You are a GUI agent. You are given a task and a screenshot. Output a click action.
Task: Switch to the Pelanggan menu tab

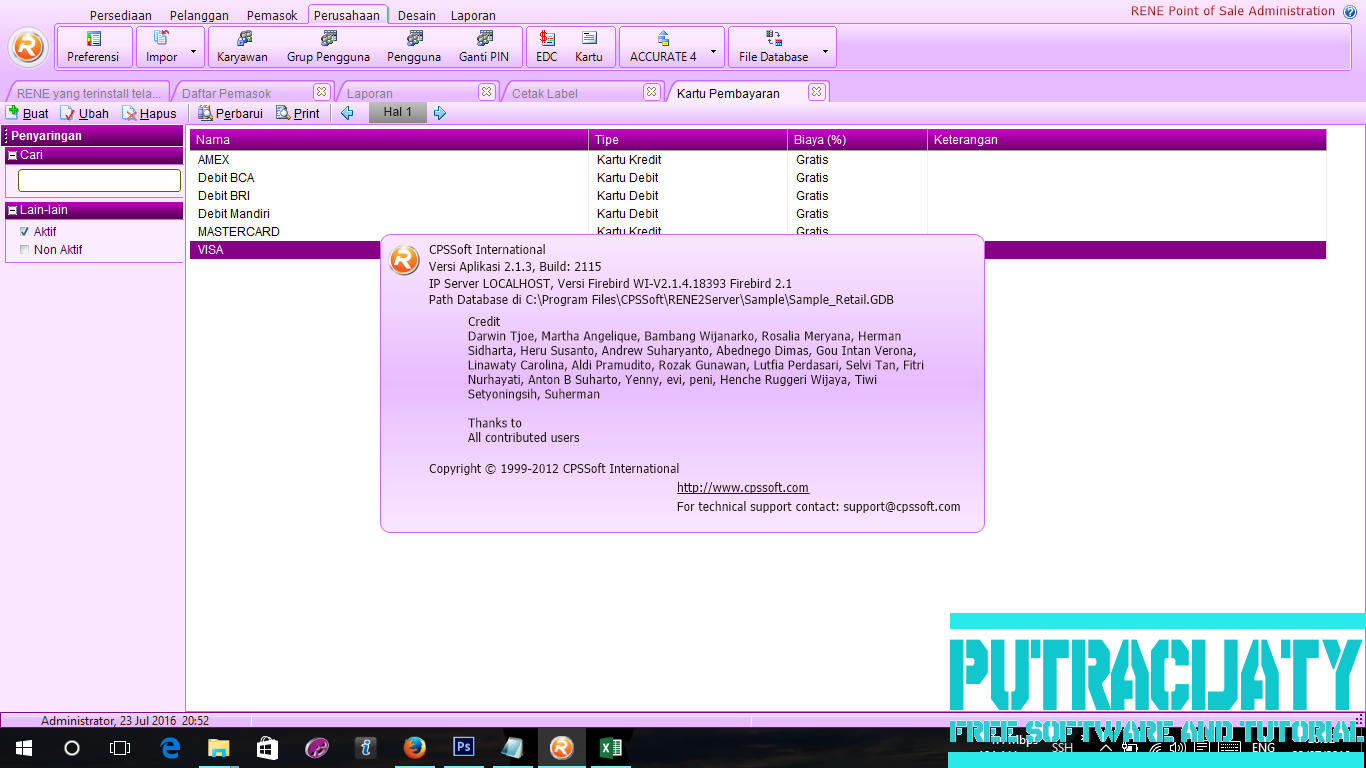click(199, 16)
